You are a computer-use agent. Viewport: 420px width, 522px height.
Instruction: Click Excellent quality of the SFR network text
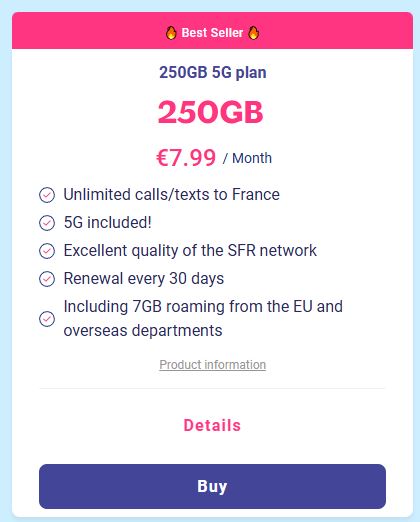pyautogui.click(x=190, y=251)
